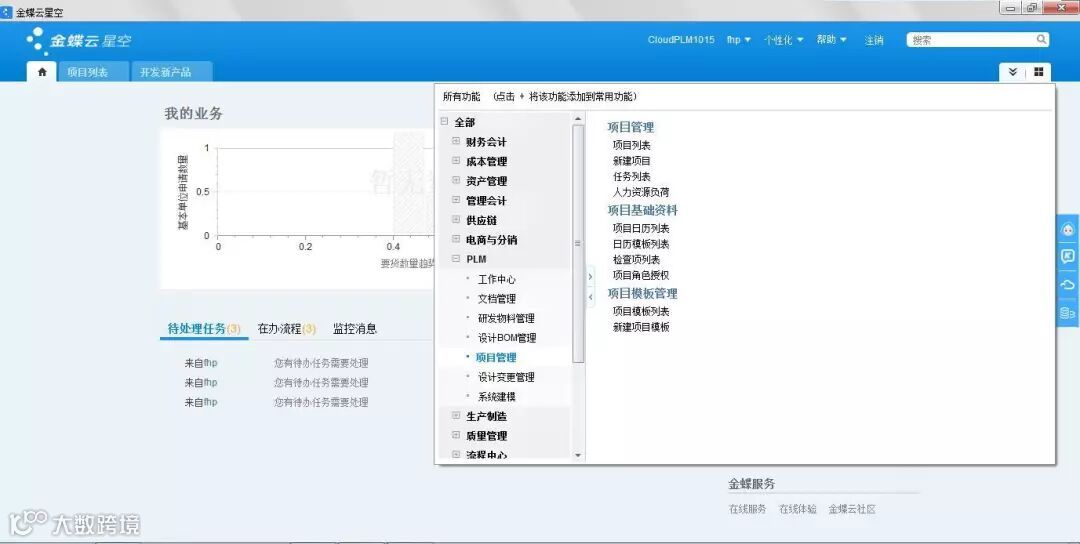Expand the 供应链 tree node
The image size is (1080, 544).
455,220
